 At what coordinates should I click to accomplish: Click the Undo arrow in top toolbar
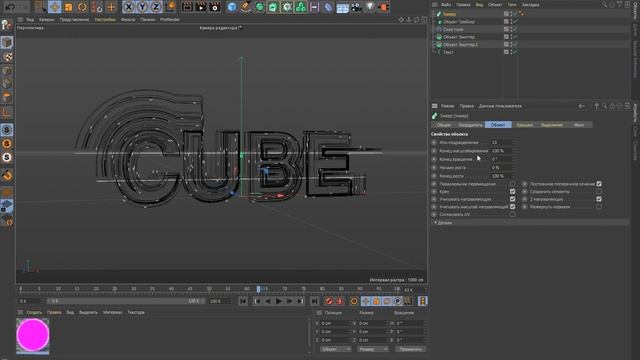pos(10,7)
